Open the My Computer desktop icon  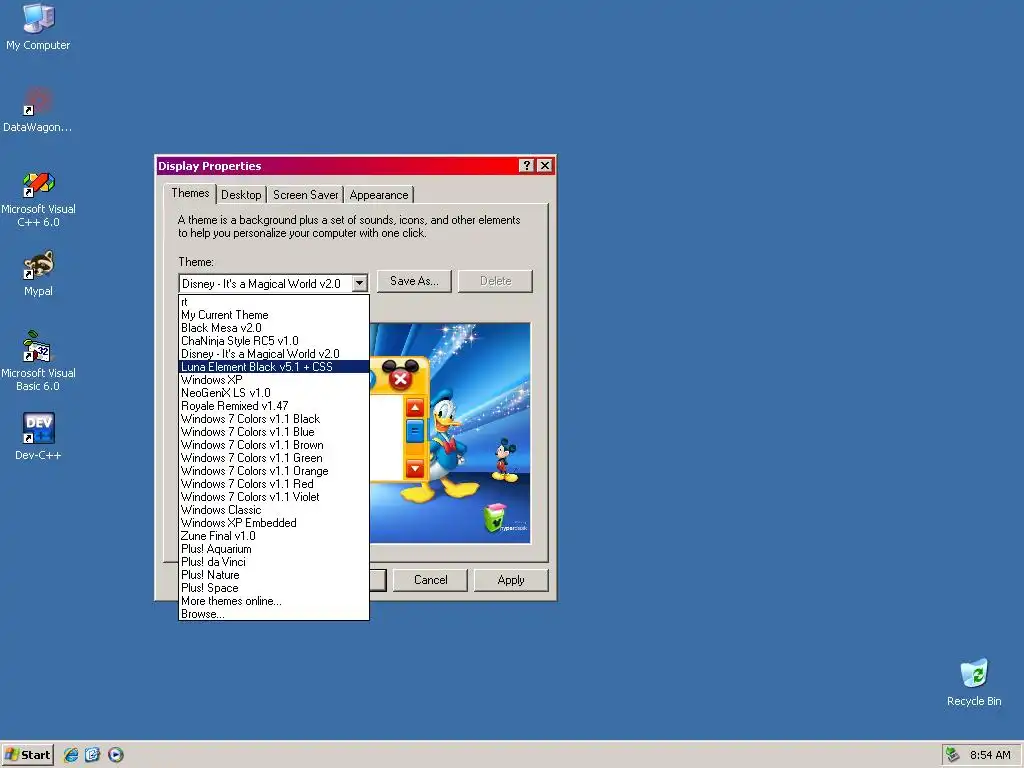pyautogui.click(x=38, y=26)
